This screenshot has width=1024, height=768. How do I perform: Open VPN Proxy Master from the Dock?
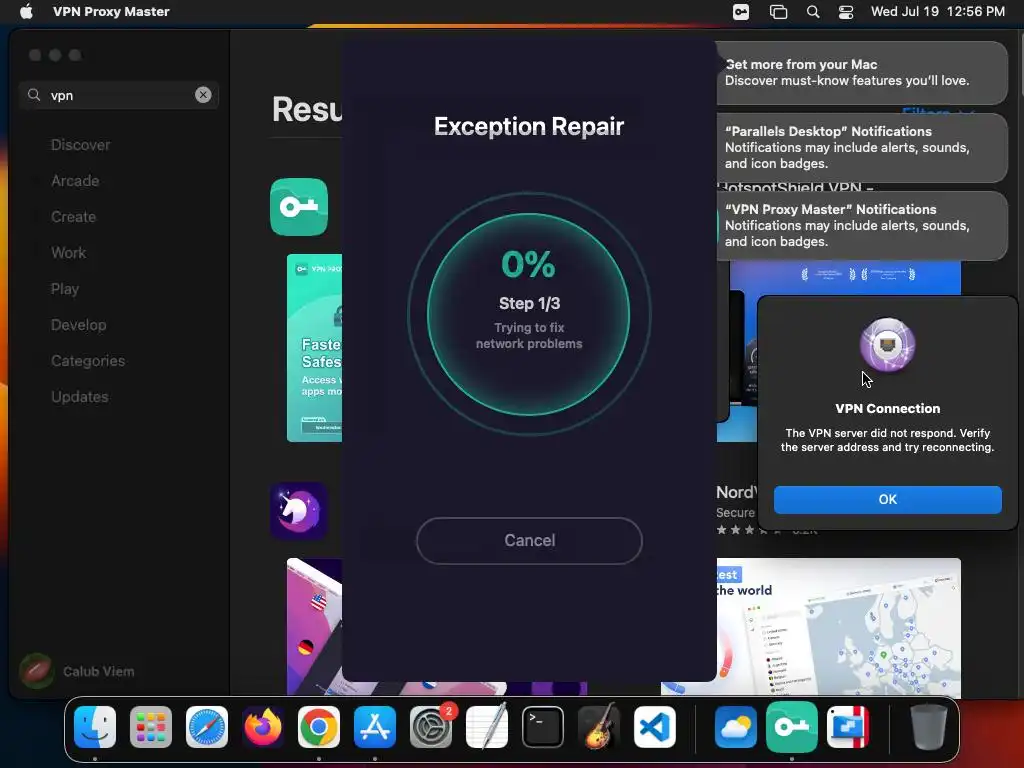(x=792, y=727)
